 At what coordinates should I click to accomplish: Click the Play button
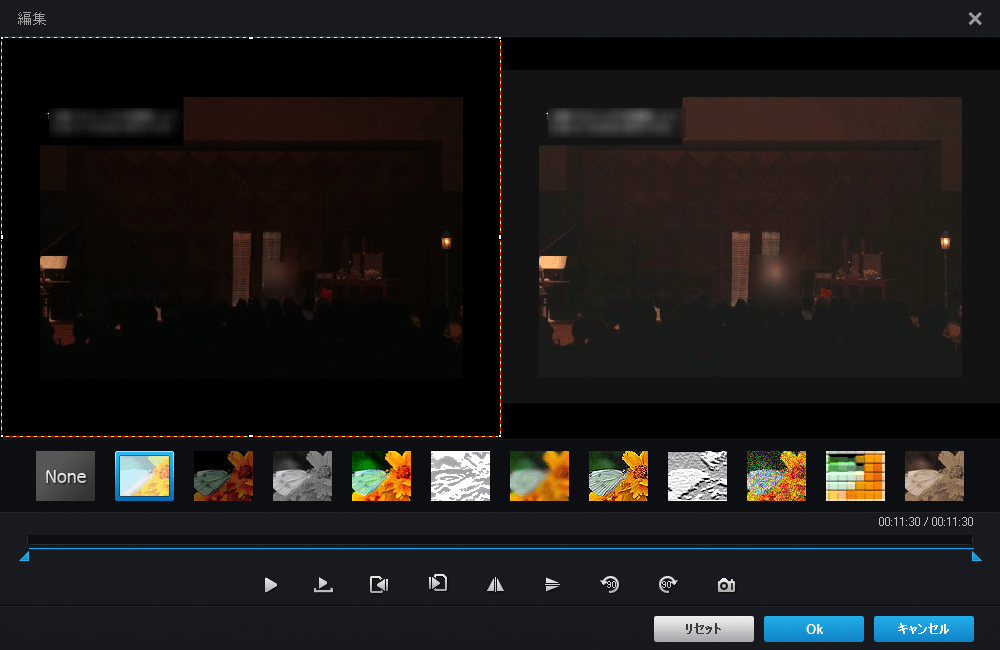point(271,585)
